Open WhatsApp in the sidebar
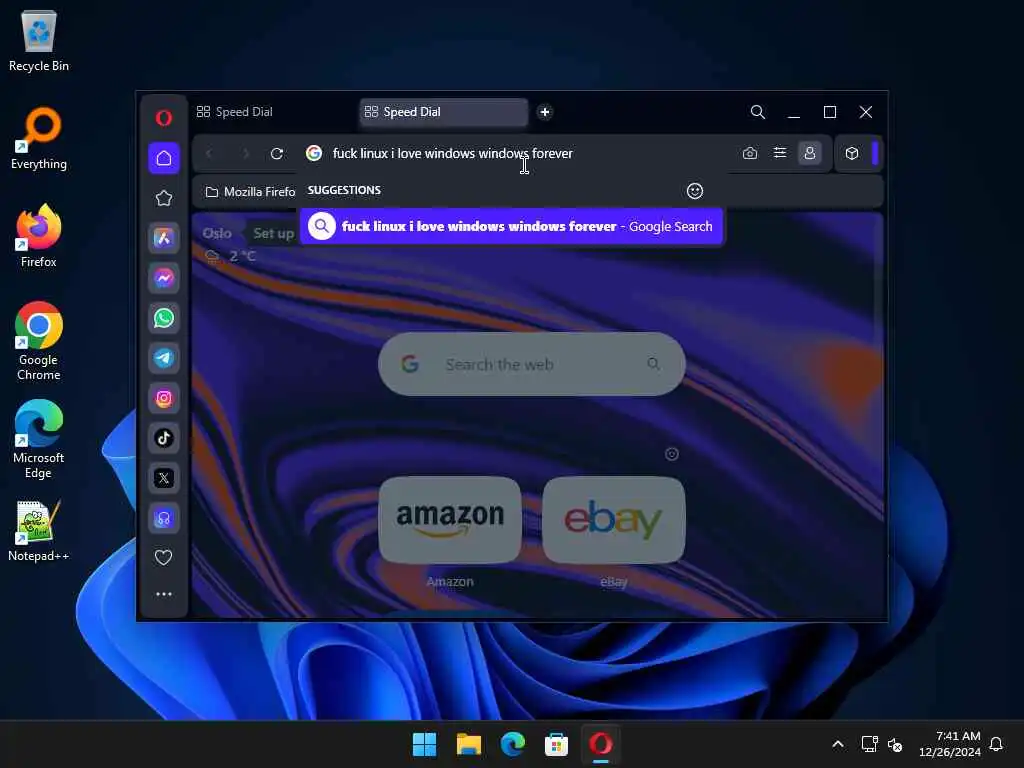Image resolution: width=1024 pixels, height=768 pixels. click(164, 318)
